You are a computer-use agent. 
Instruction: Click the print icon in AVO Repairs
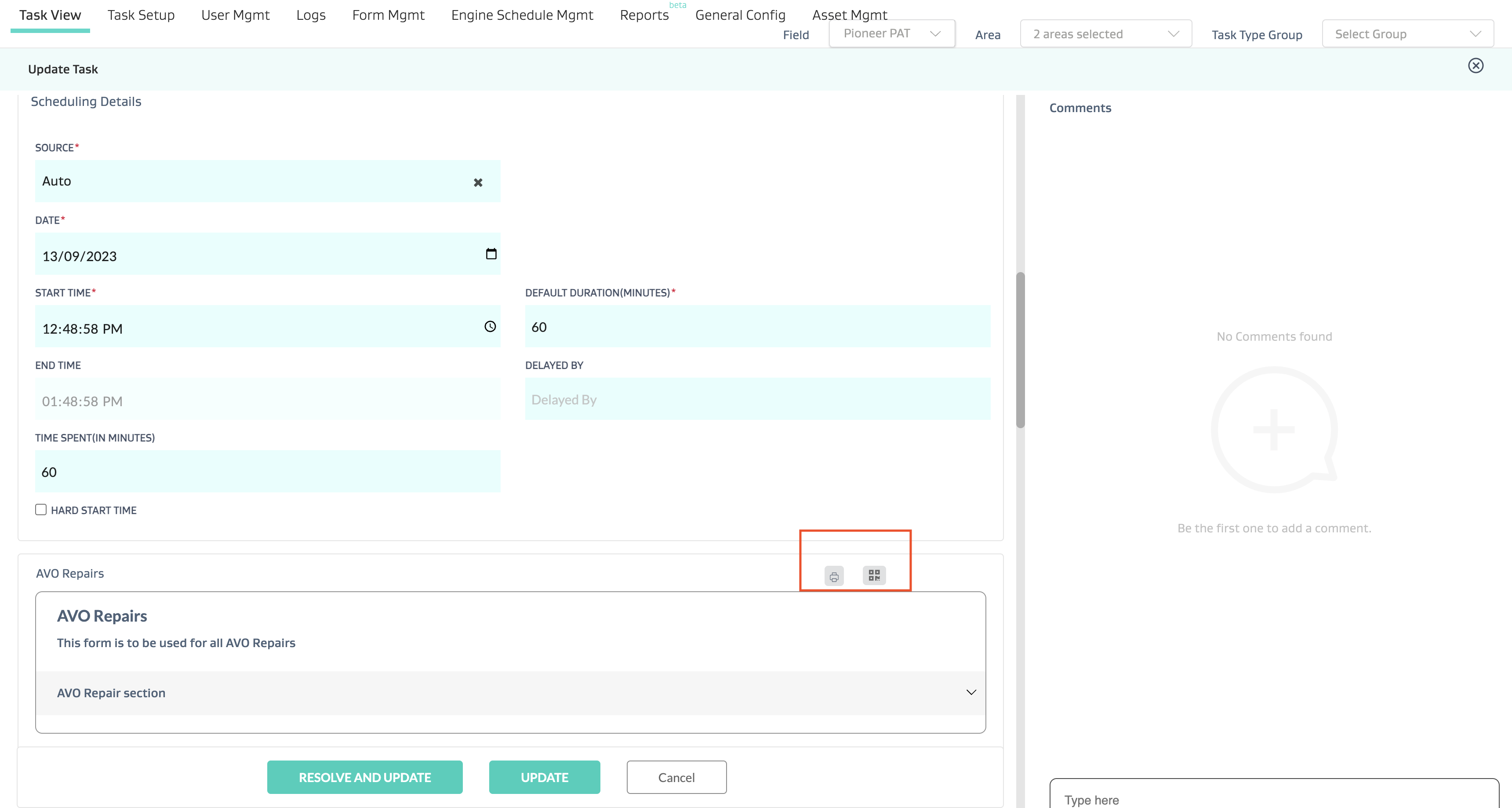pyautogui.click(x=833, y=576)
